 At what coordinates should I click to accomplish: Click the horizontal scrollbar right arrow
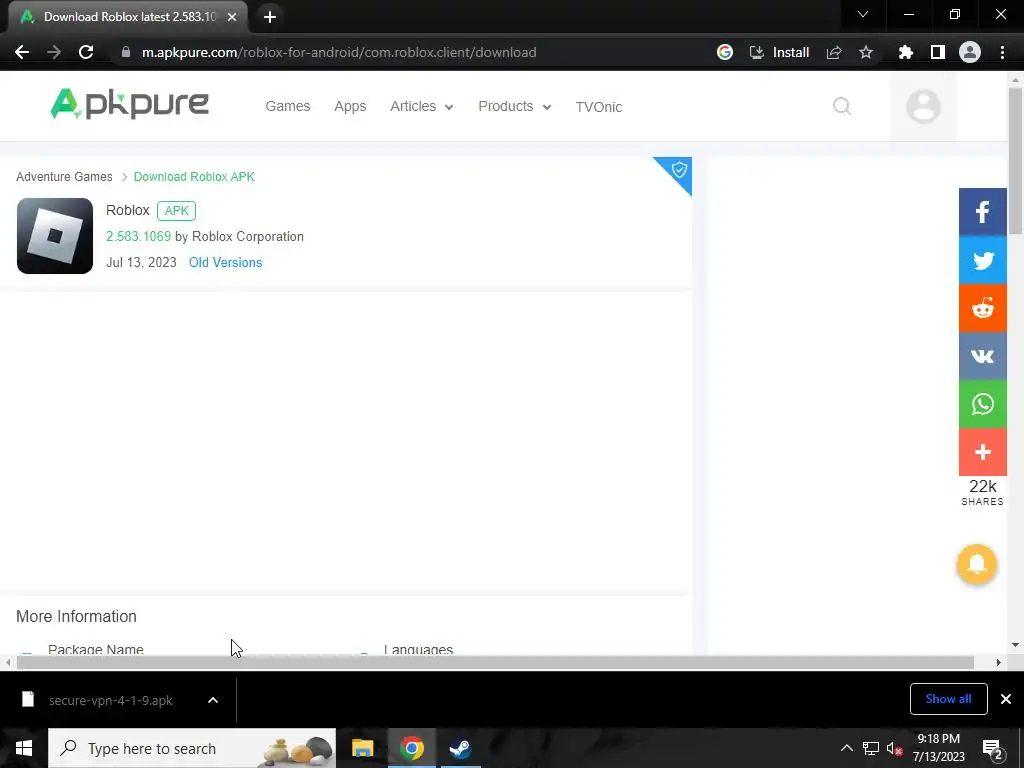click(x=999, y=662)
